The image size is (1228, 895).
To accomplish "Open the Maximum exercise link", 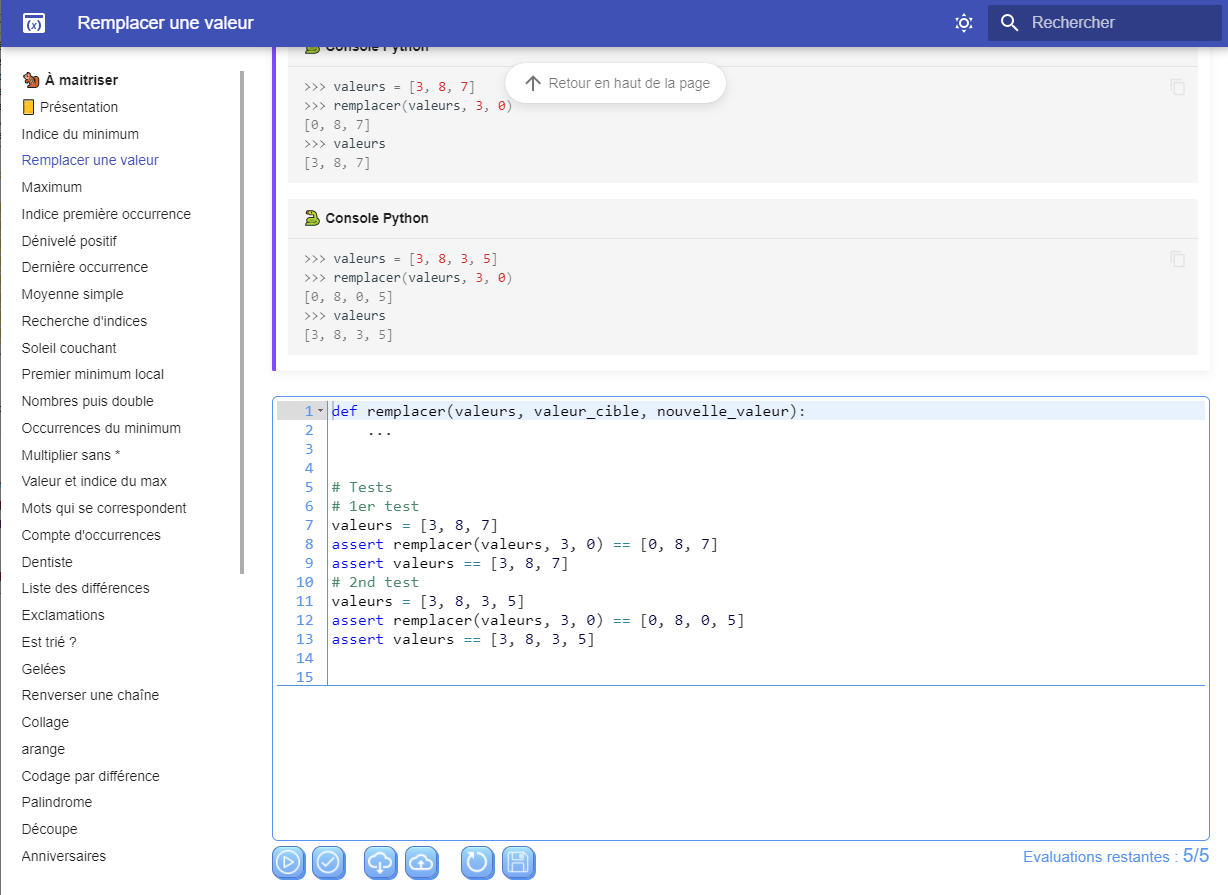I will [x=52, y=187].
